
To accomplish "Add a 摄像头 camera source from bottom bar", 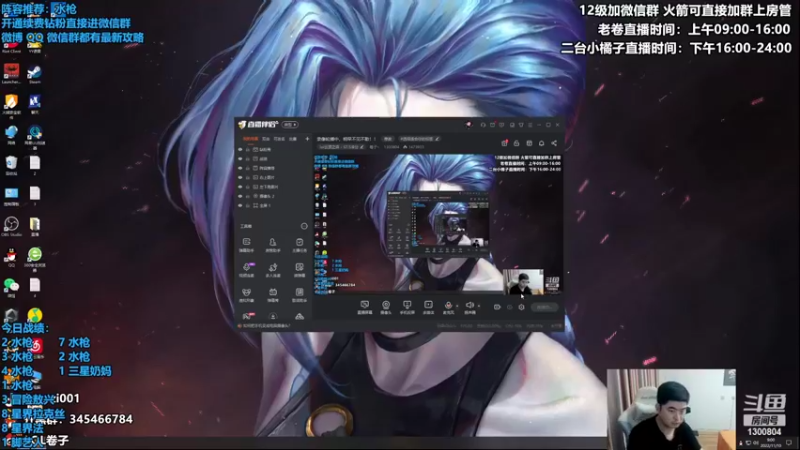I will [x=386, y=307].
